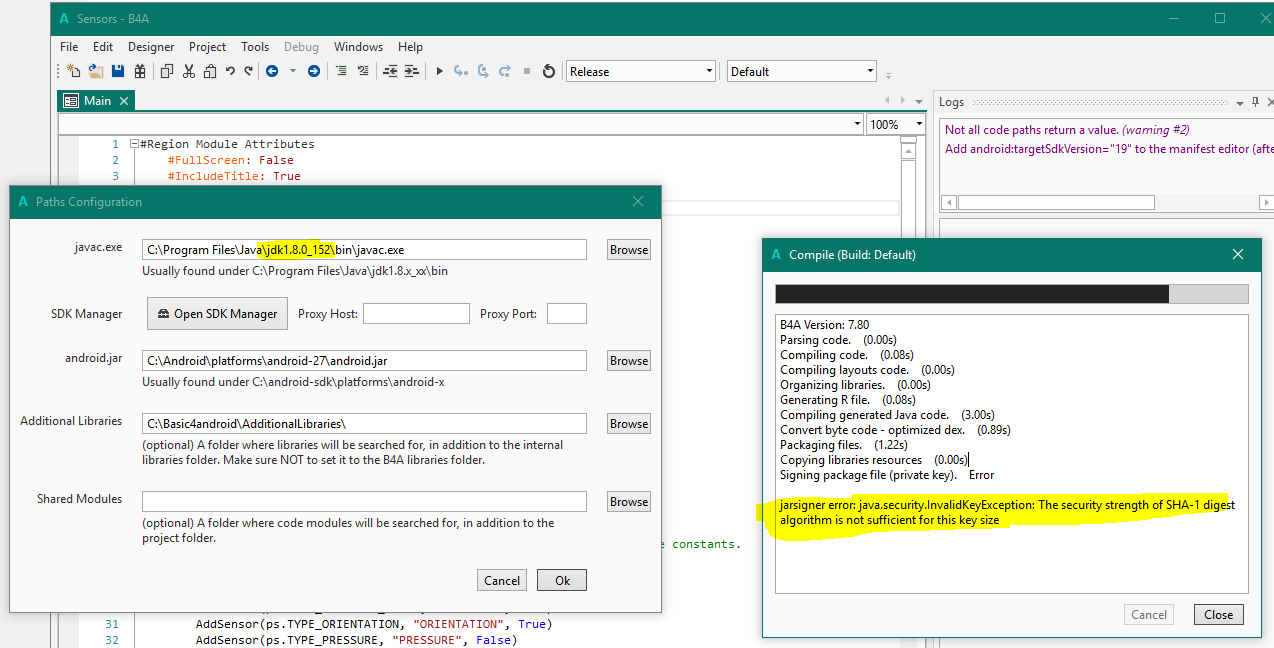Screen dimensions: 1274x648
Task: Click the Undo arrow in the toolbar
Action: [230, 71]
